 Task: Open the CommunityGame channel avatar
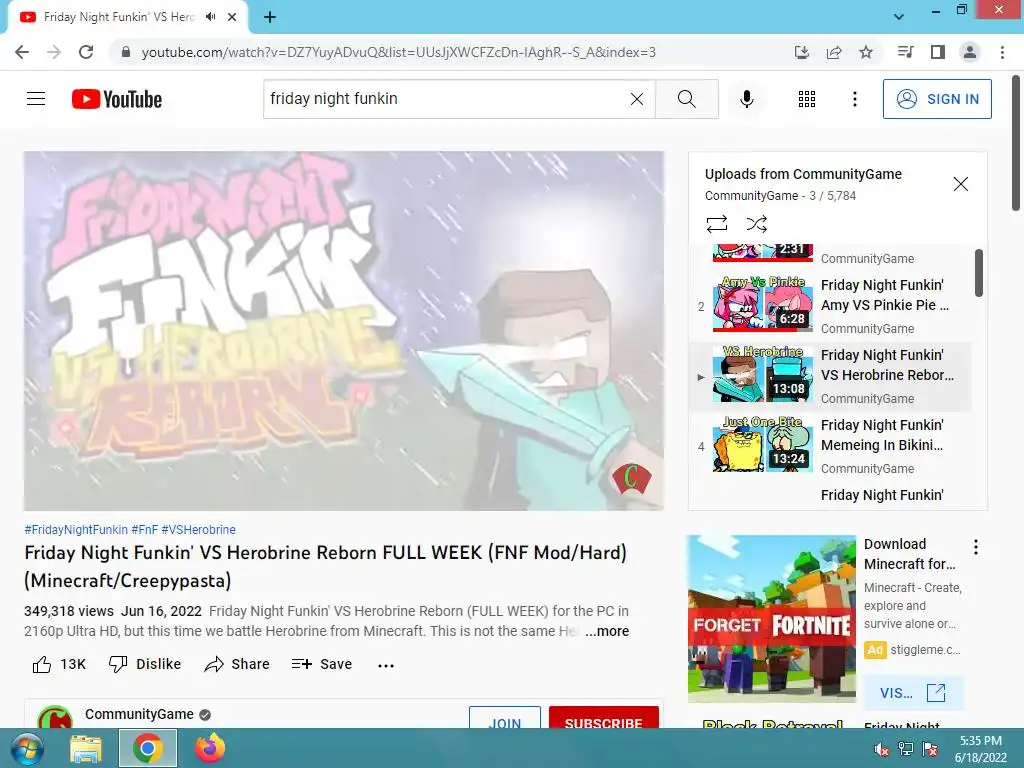click(x=55, y=717)
